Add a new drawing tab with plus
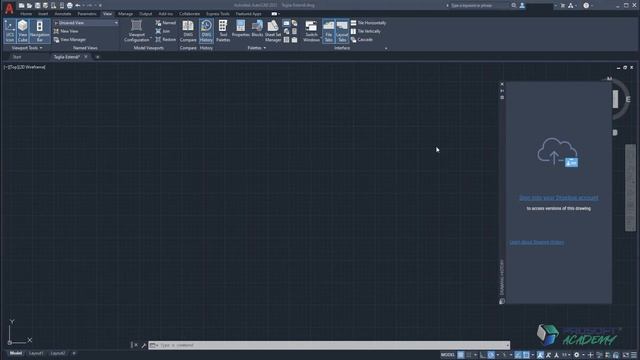 click(x=98, y=57)
